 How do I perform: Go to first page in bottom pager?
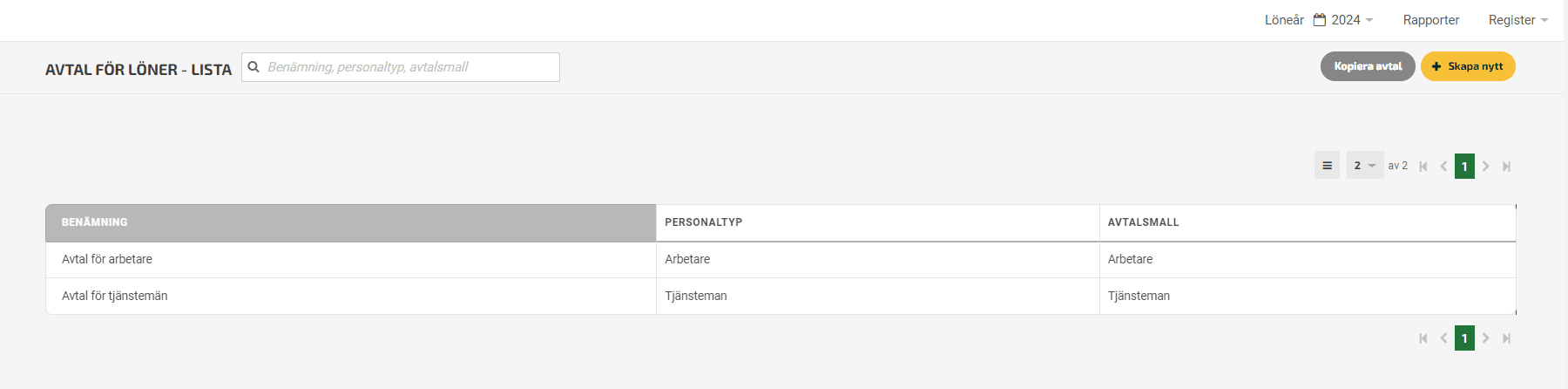1423,338
